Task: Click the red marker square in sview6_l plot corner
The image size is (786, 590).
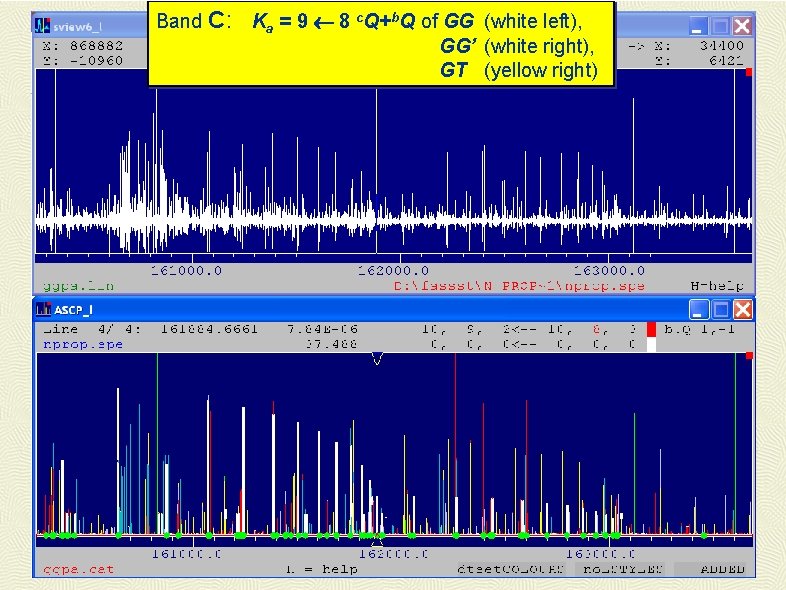Action: click(x=749, y=72)
